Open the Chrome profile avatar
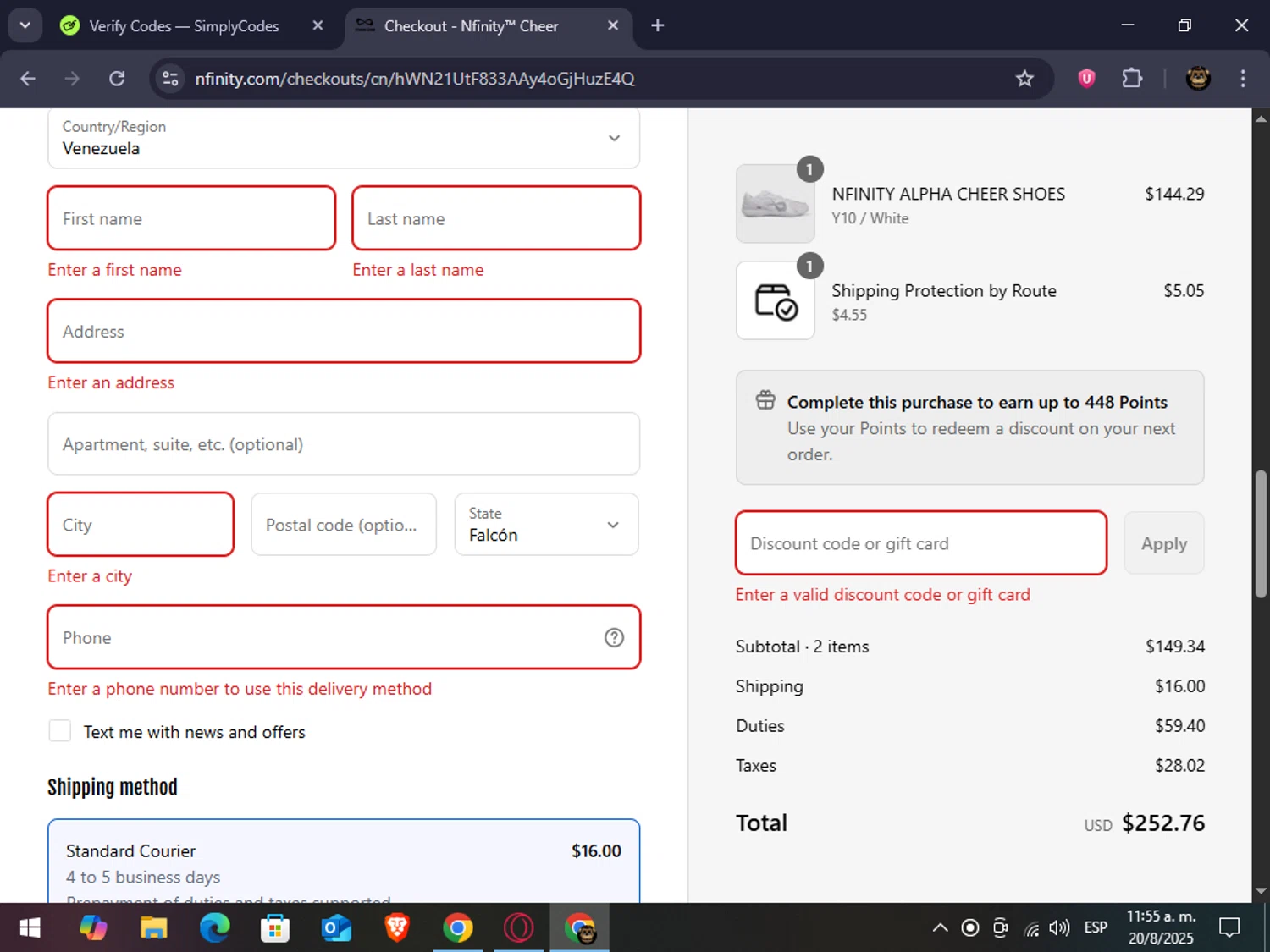 point(1198,79)
